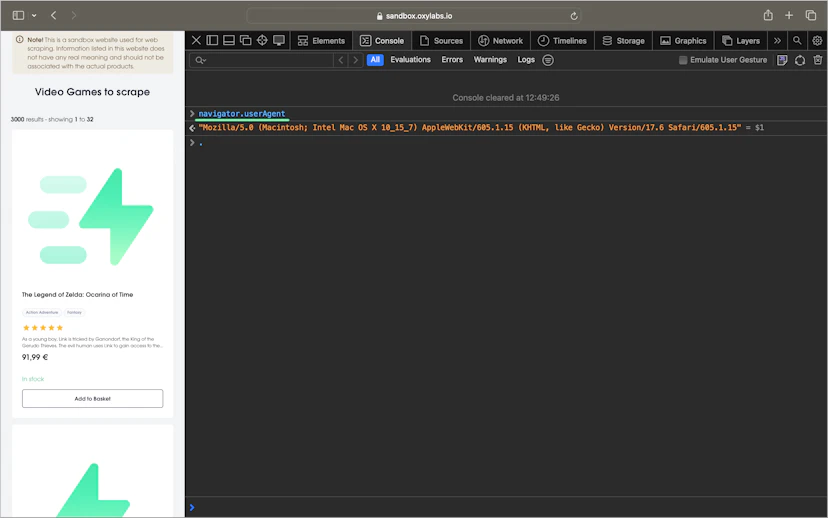The image size is (828, 518).
Task: Click the five-star rating on Zelda
Action: click(x=43, y=328)
